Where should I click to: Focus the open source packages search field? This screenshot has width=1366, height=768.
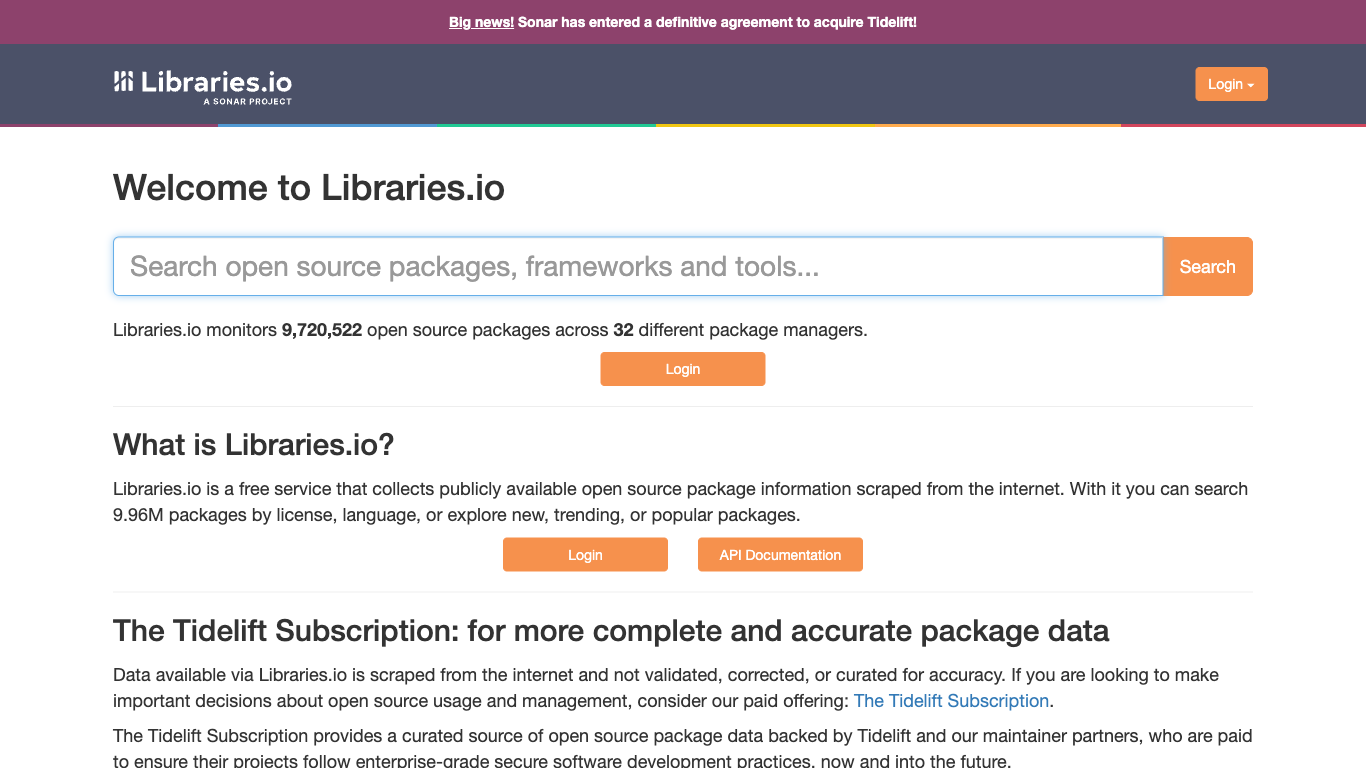(638, 266)
